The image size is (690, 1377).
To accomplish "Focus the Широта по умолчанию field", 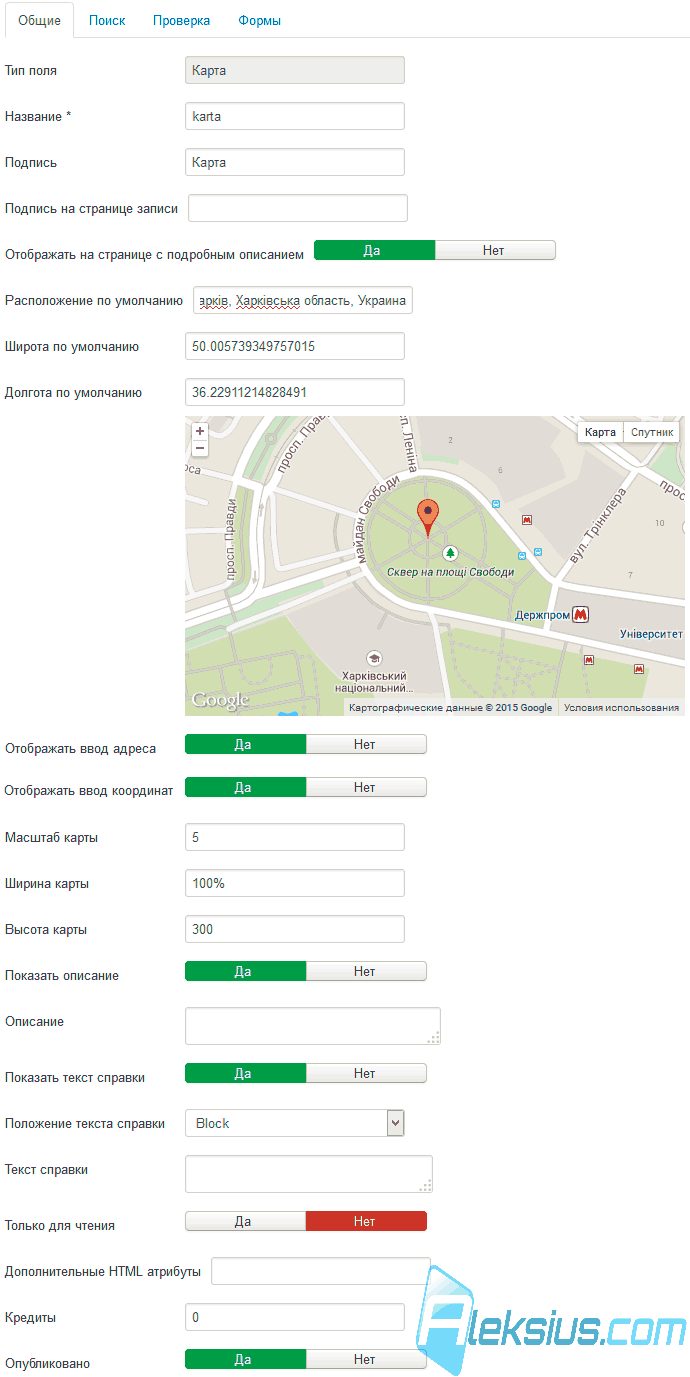I will (295, 346).
